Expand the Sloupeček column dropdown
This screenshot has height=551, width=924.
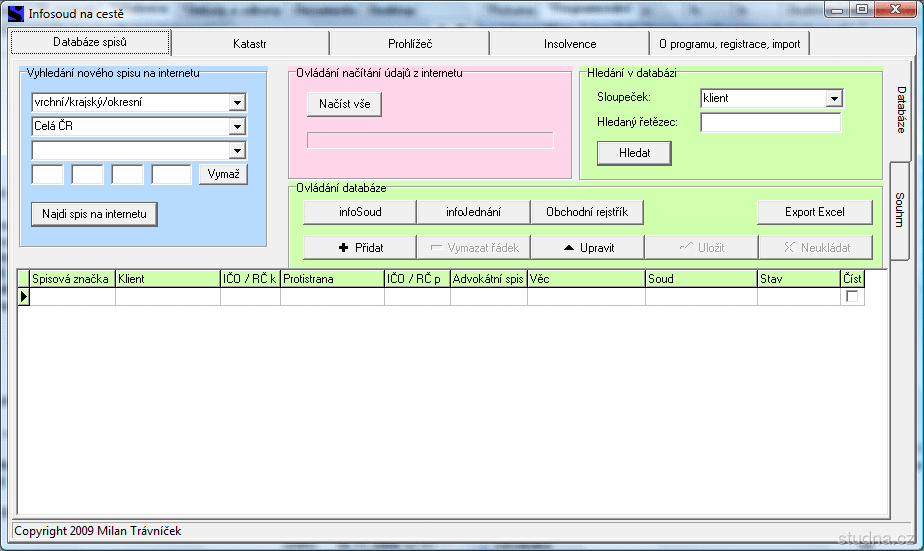(834, 98)
